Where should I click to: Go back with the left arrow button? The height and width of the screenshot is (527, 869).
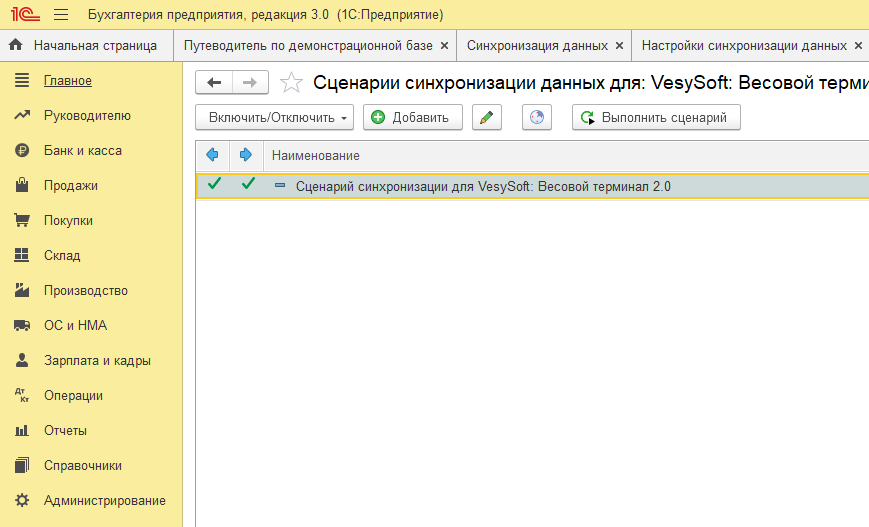214,83
